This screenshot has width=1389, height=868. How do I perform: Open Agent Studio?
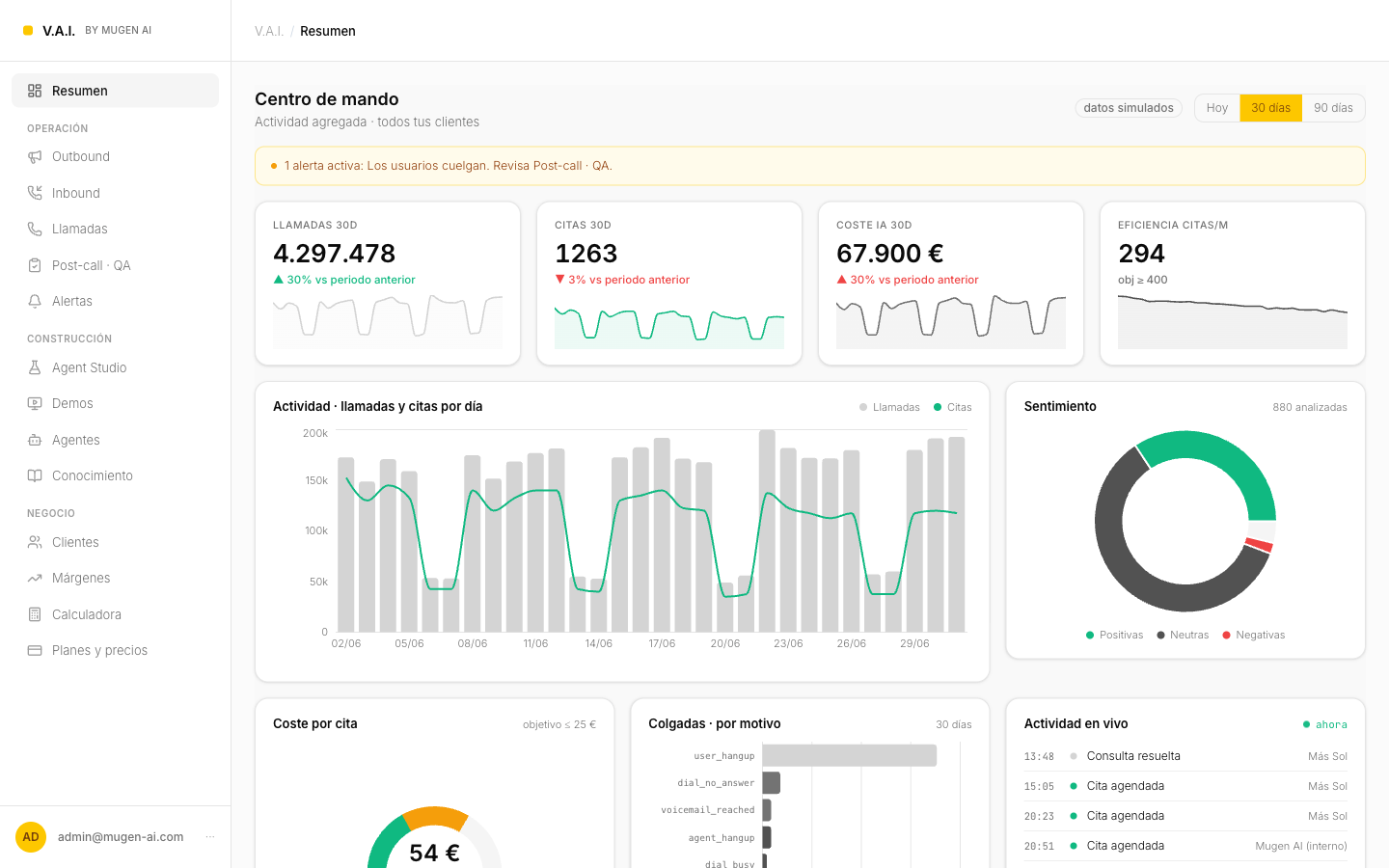pyautogui.click(x=115, y=367)
